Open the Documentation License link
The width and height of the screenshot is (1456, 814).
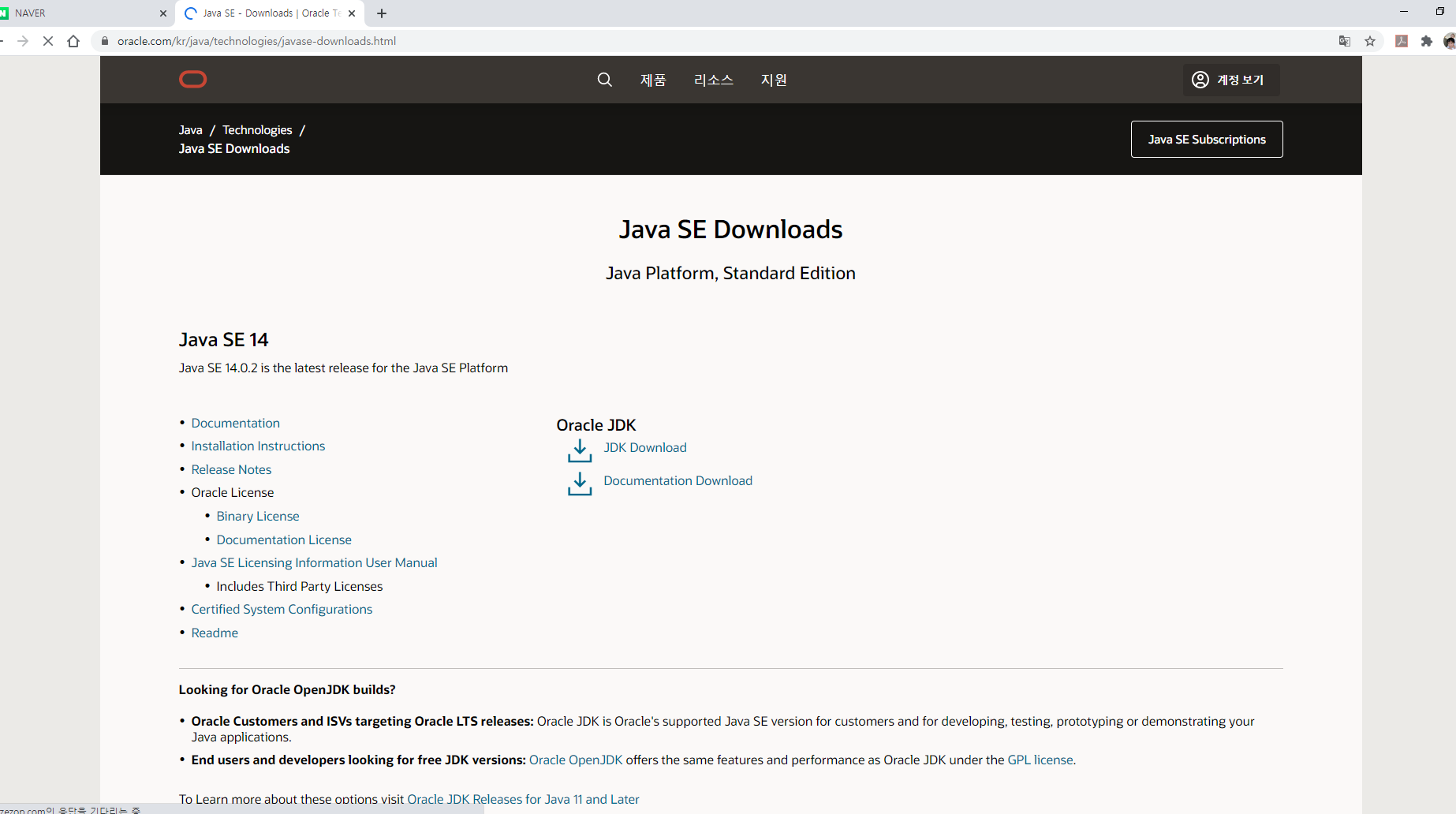[x=284, y=540]
